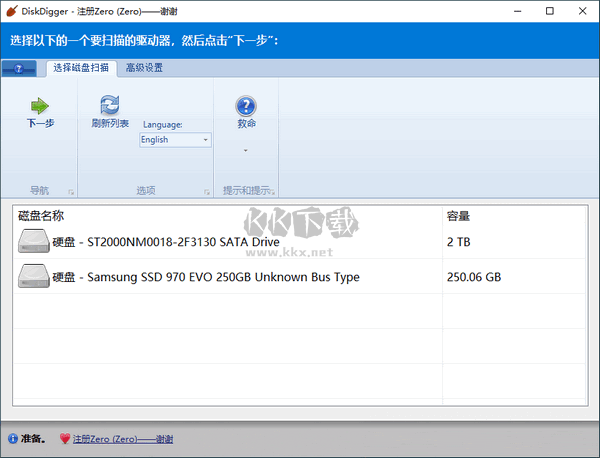Expand the arrow below the 救命 help button
The height and width of the screenshot is (458, 600).
point(246,150)
